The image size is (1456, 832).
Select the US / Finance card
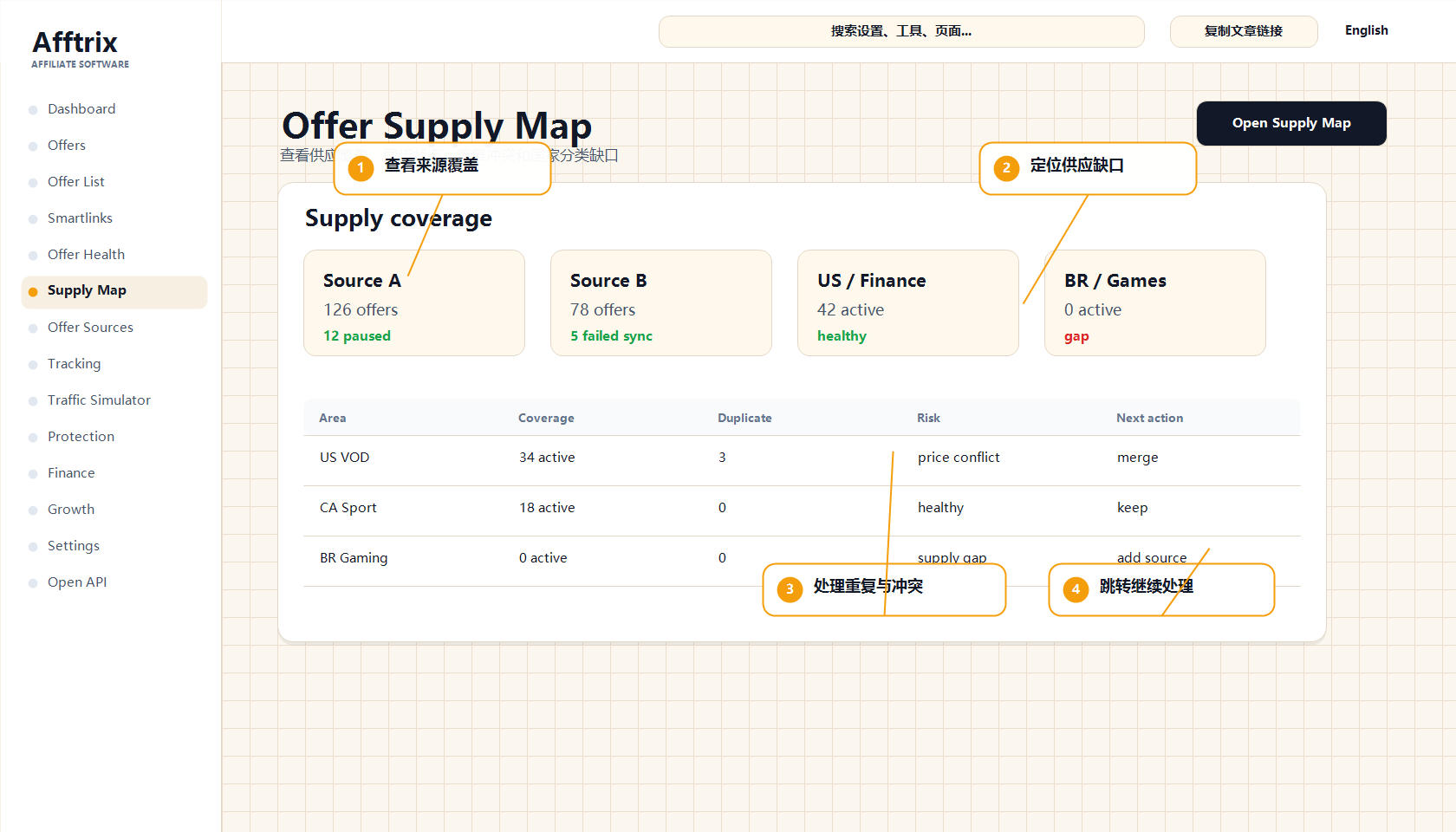(x=908, y=303)
